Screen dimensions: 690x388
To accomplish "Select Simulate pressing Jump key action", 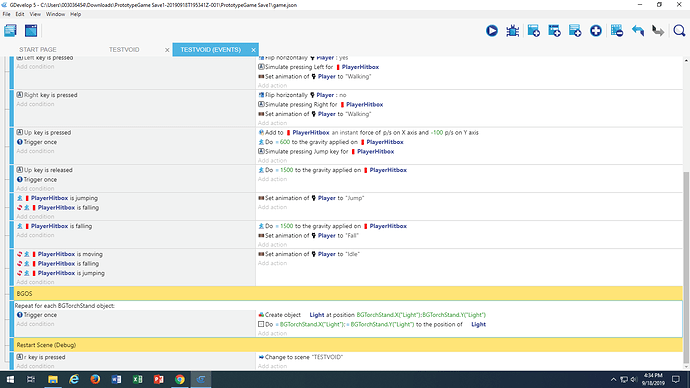I will 326,151.
